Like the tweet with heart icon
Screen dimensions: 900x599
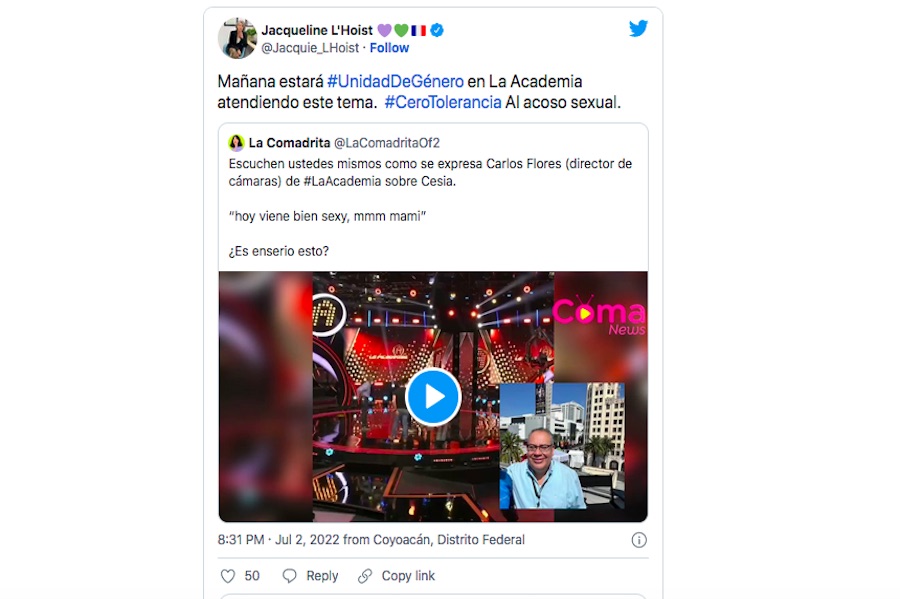228,576
